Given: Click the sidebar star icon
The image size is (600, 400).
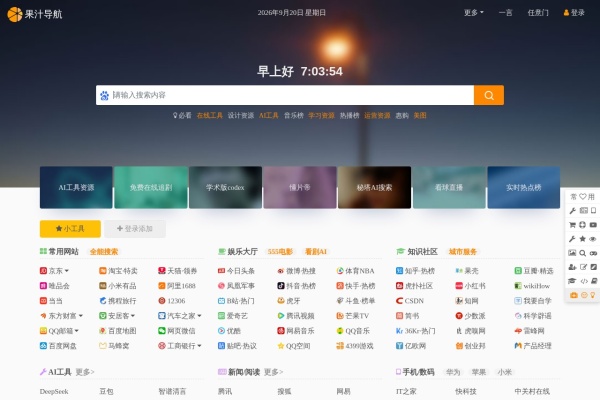Looking at the screenshot, I should pyautogui.click(x=582, y=239).
